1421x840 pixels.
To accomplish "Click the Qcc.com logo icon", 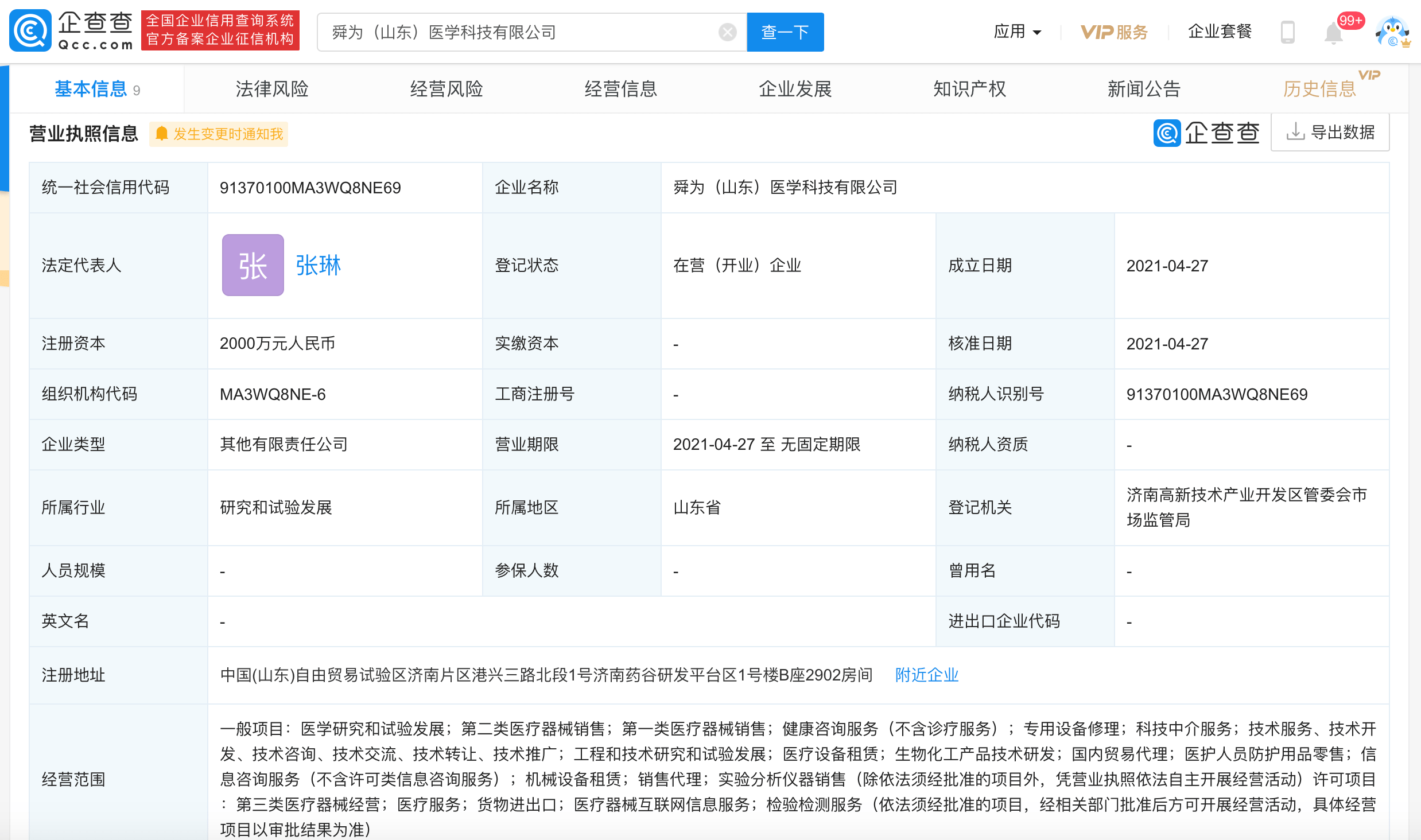I will [30, 31].
